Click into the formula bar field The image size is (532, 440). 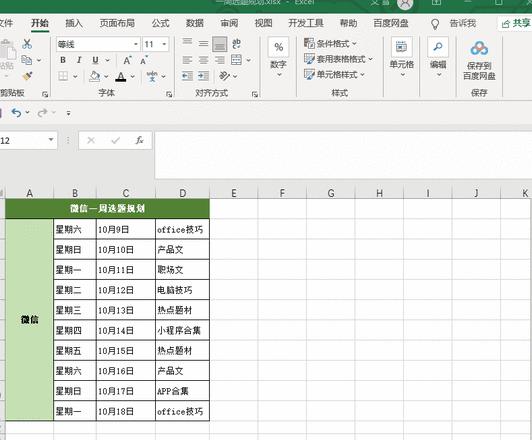343,155
